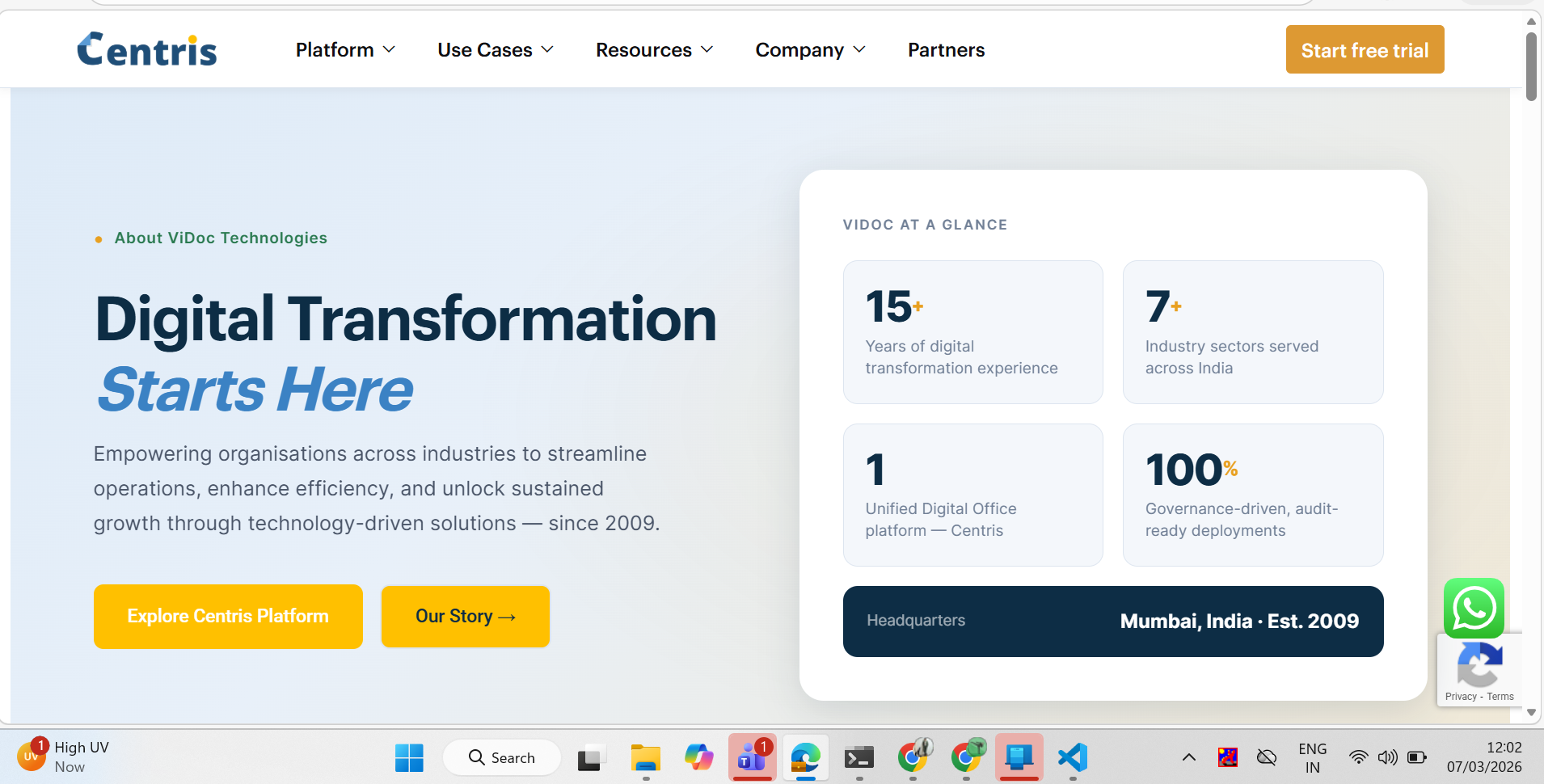This screenshot has height=784, width=1544.
Task: Expand the Platform dropdown menu
Action: pyautogui.click(x=345, y=50)
